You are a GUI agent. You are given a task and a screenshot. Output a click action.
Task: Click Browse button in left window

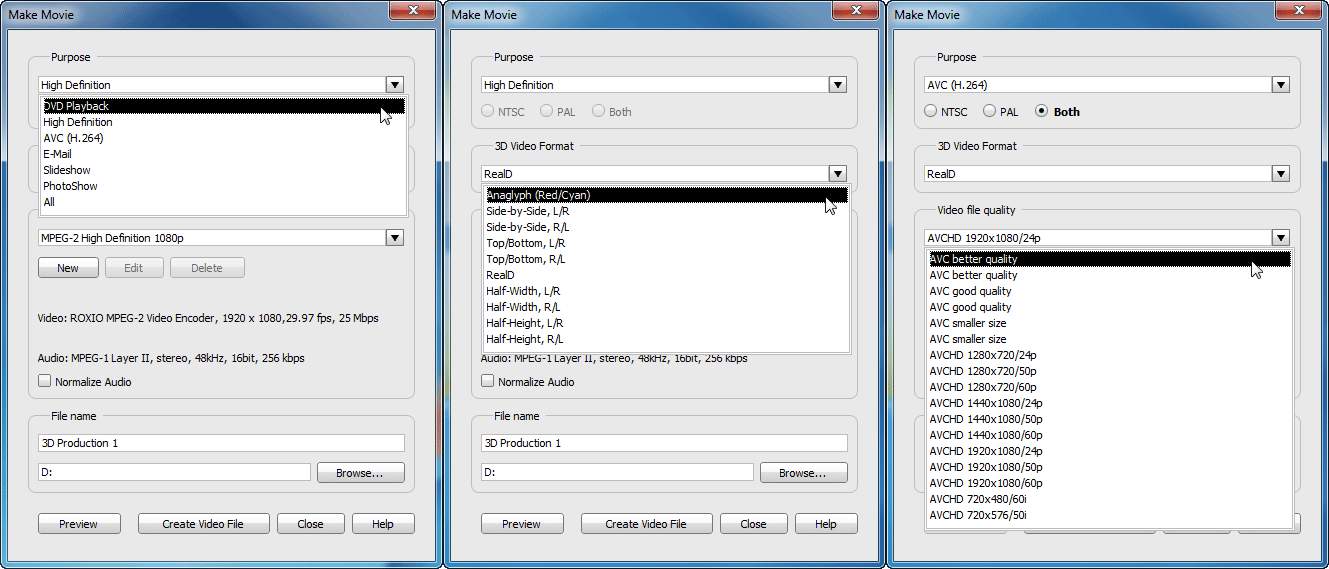coord(361,473)
